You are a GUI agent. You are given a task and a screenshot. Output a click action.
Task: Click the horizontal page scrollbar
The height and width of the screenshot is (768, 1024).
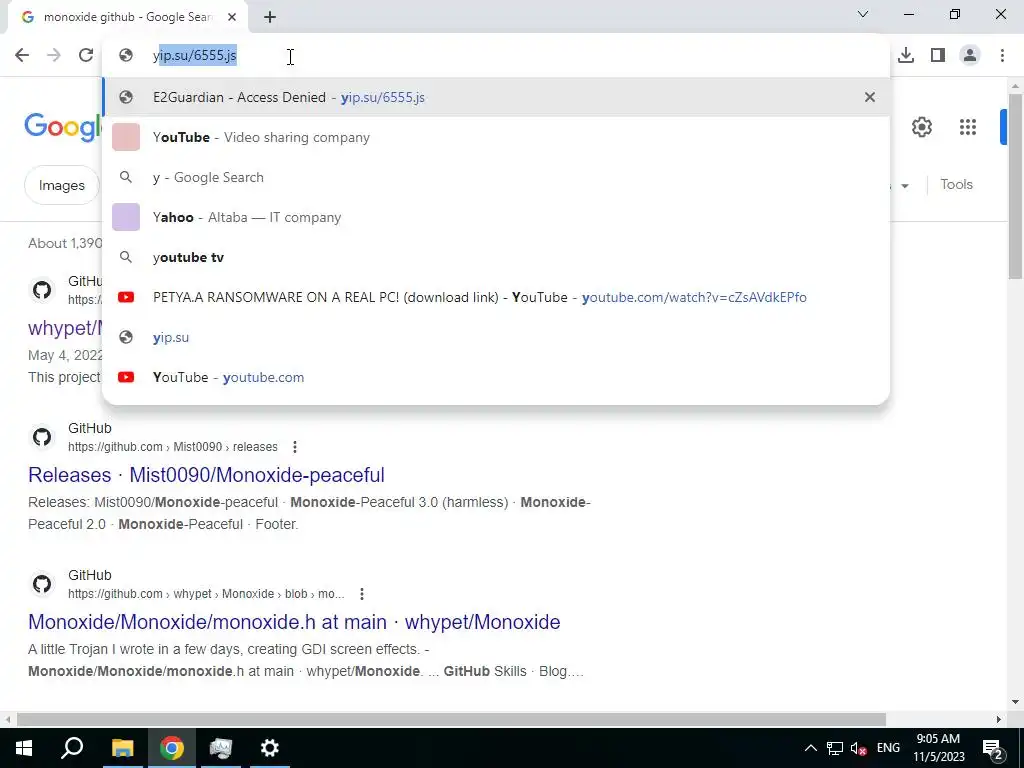451,719
